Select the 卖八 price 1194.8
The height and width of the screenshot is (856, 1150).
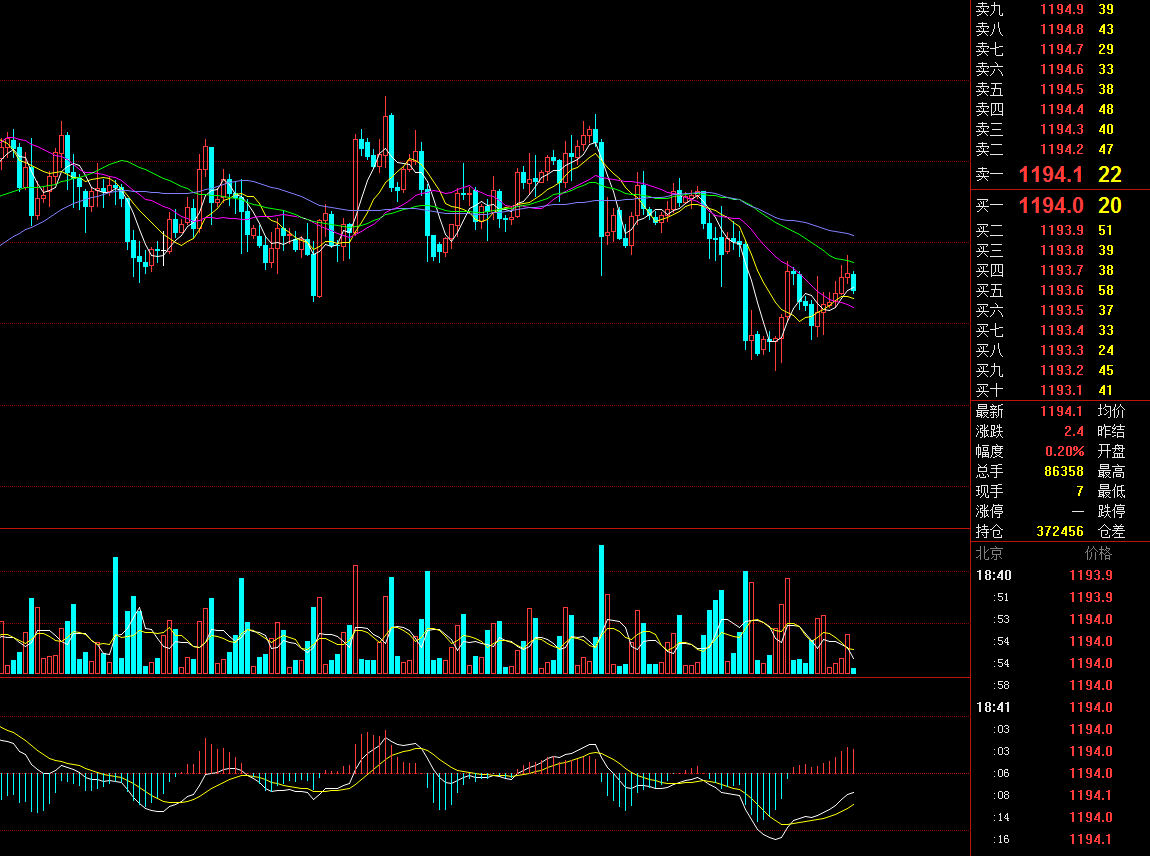(x=1061, y=29)
